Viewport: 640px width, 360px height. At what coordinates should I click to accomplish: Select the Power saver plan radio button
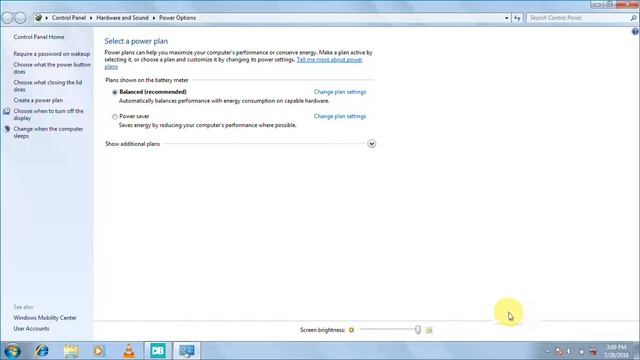click(x=115, y=117)
